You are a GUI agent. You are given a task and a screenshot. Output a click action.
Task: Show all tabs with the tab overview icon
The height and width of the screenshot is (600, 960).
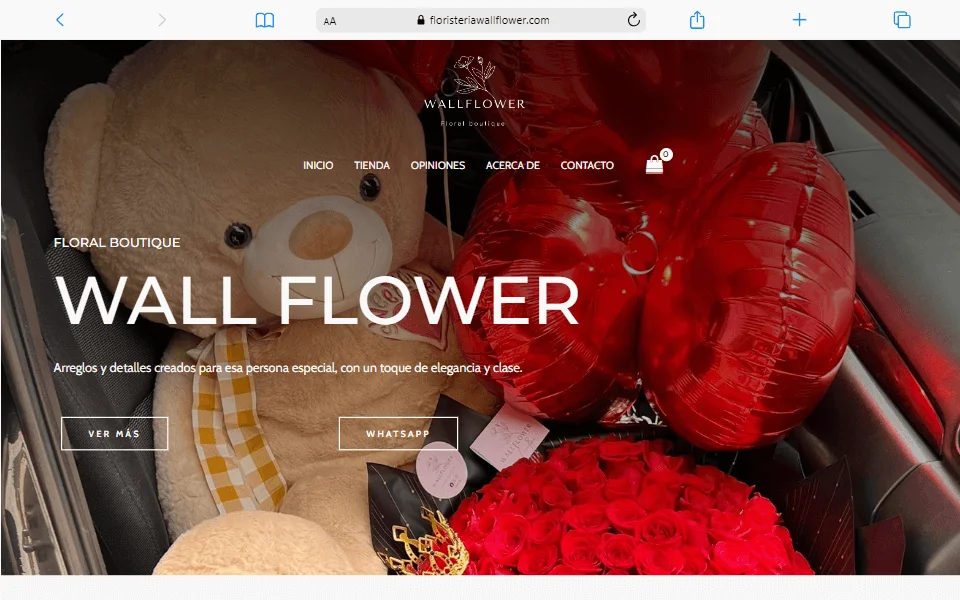point(899,19)
